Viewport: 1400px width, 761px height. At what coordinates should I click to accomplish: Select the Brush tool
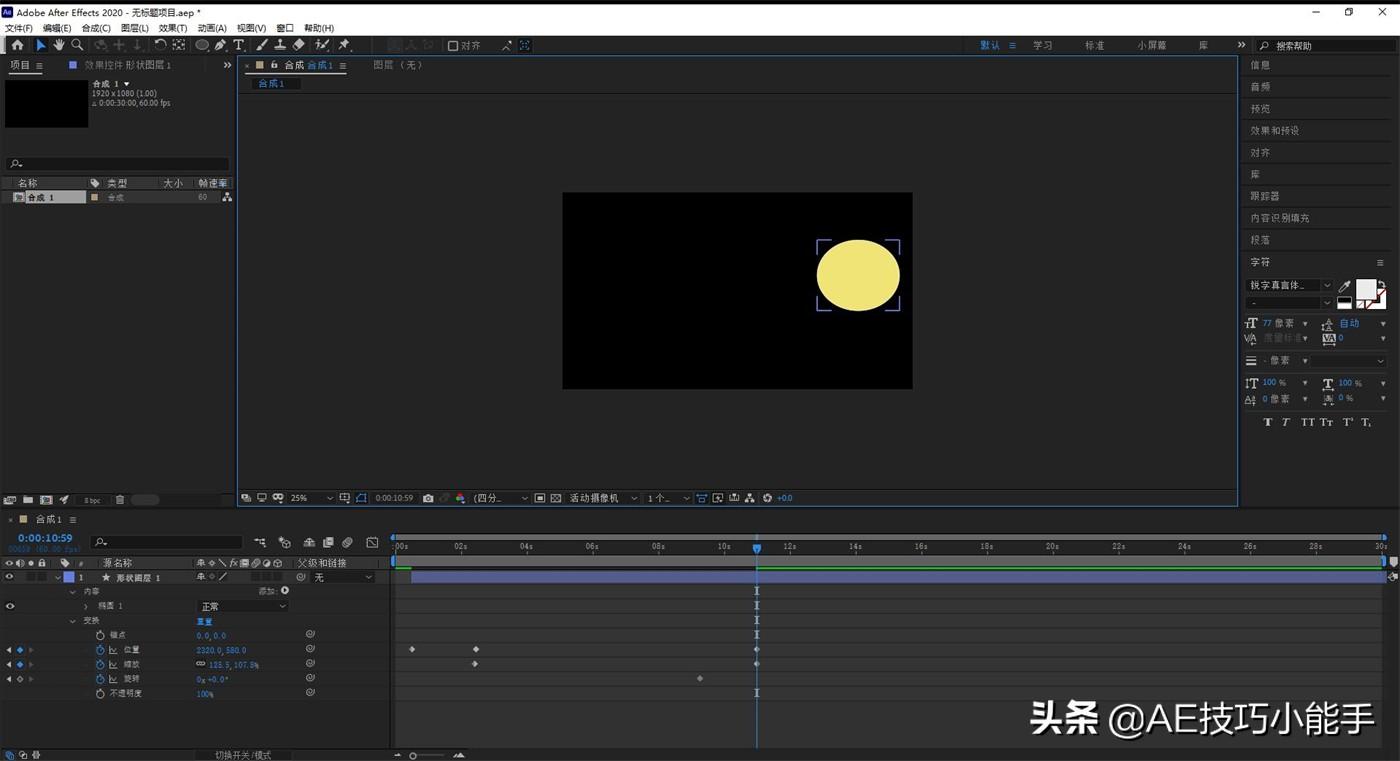click(262, 45)
